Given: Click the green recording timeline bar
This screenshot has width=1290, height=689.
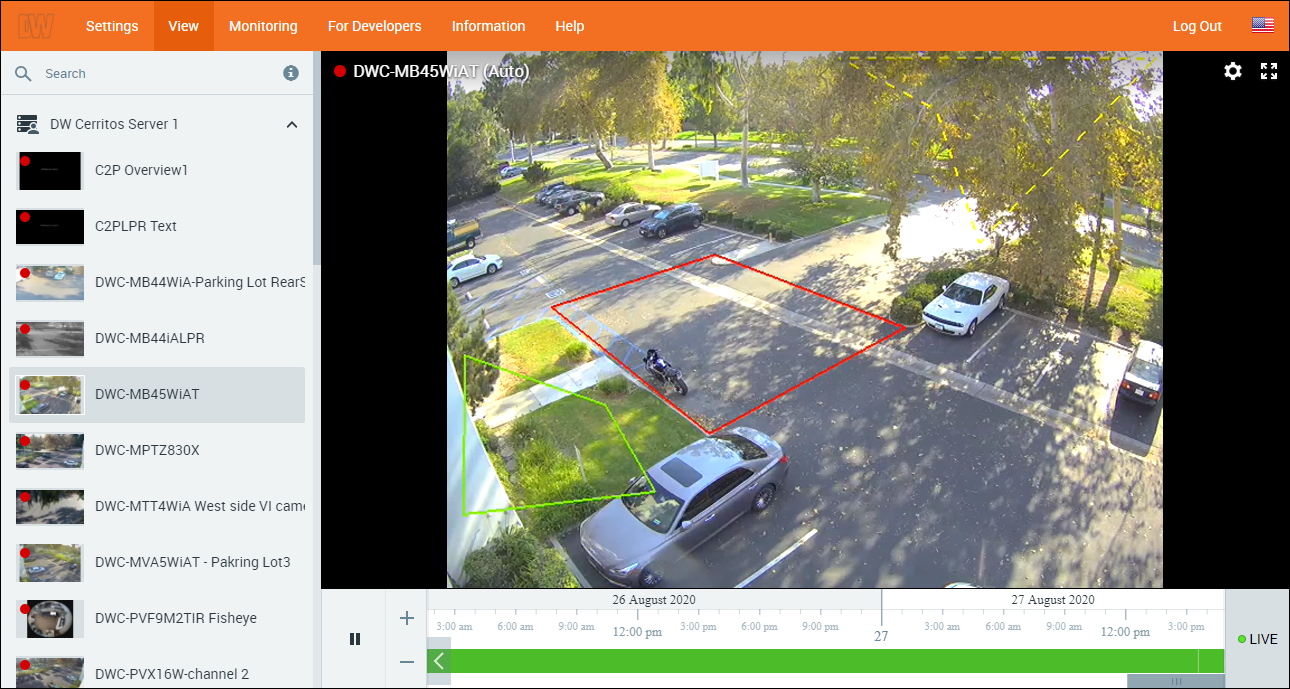Looking at the screenshot, I should point(820,661).
